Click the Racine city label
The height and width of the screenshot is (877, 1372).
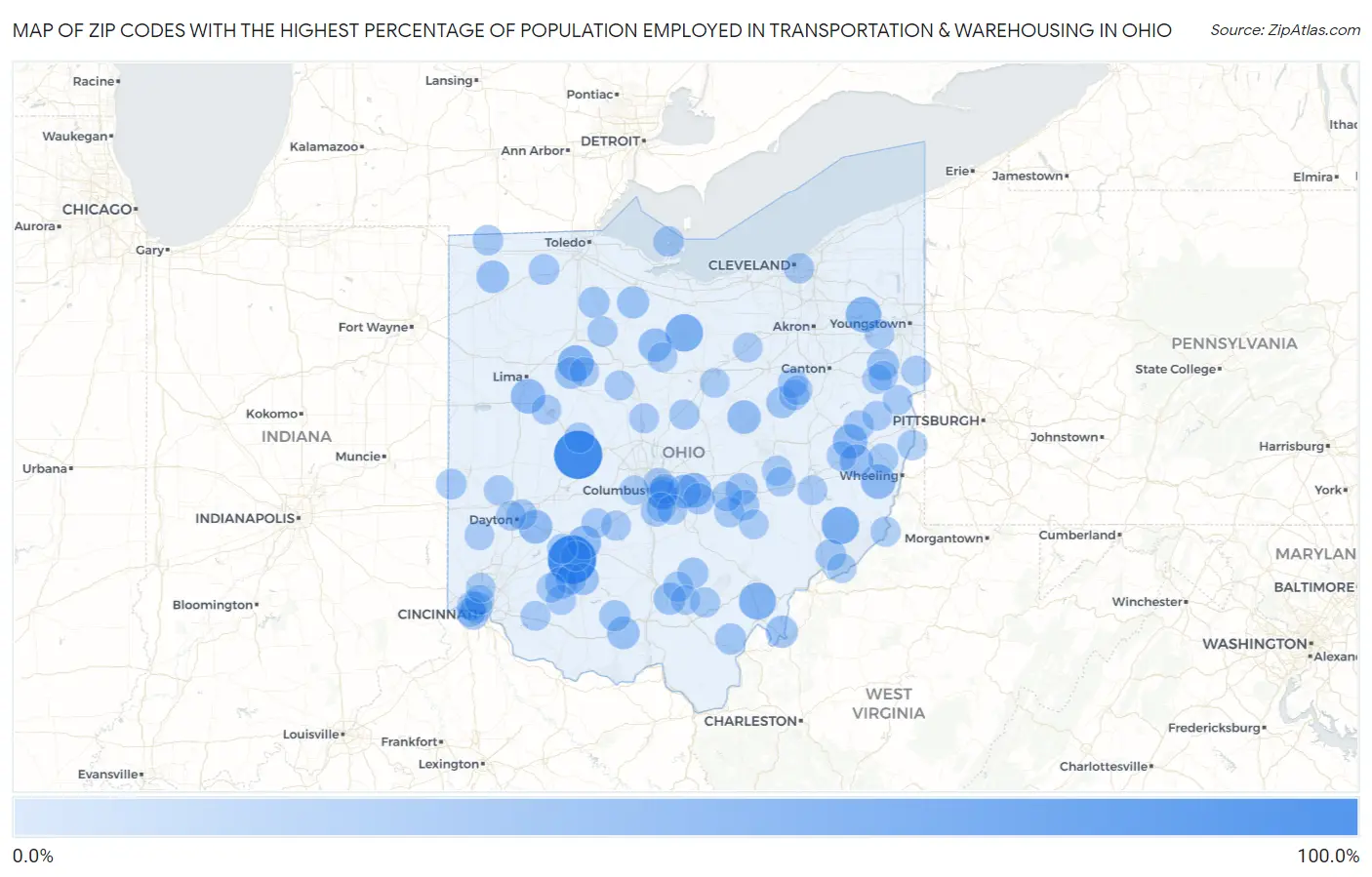coord(94,82)
